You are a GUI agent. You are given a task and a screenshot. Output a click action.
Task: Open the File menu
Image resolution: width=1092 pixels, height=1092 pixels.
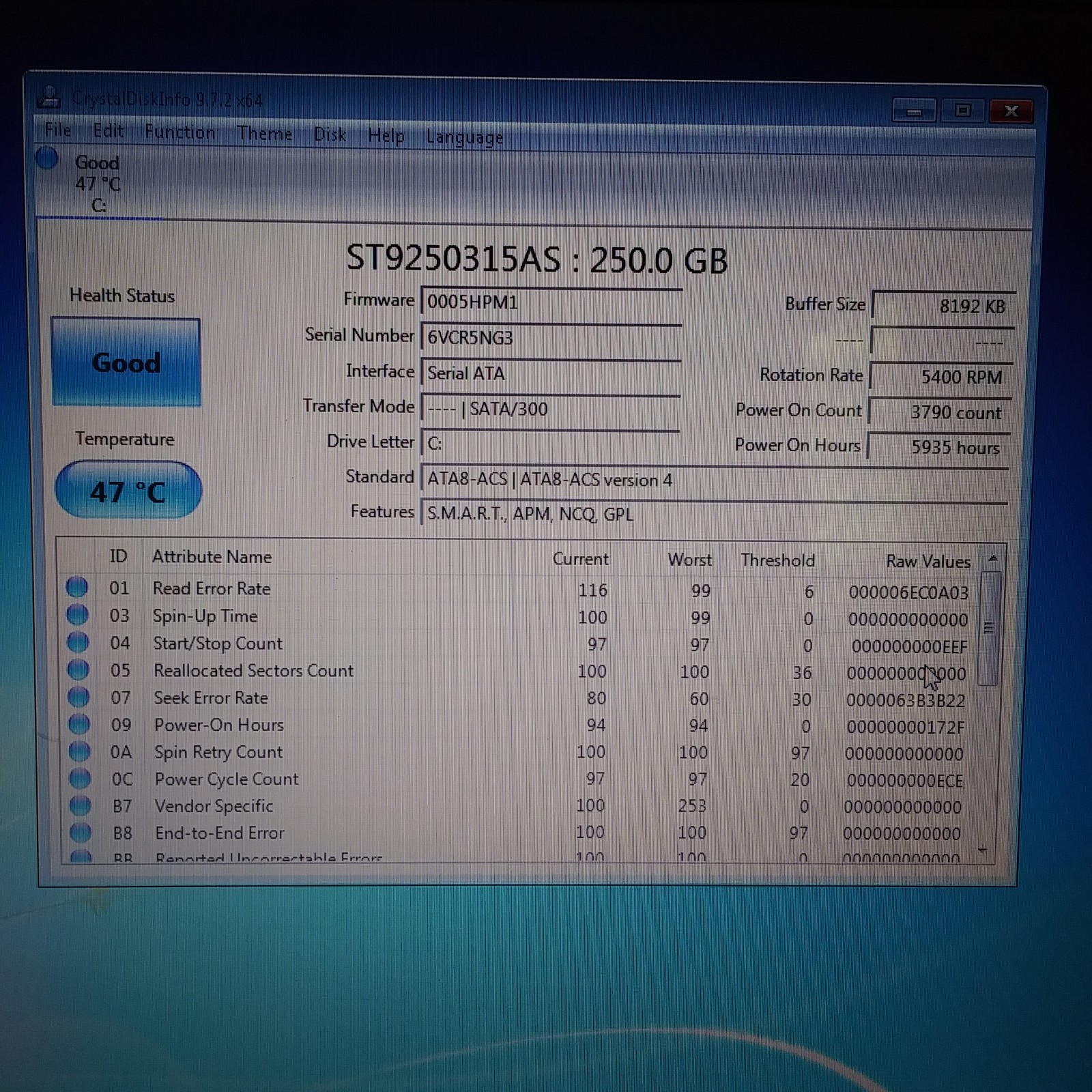tap(57, 130)
